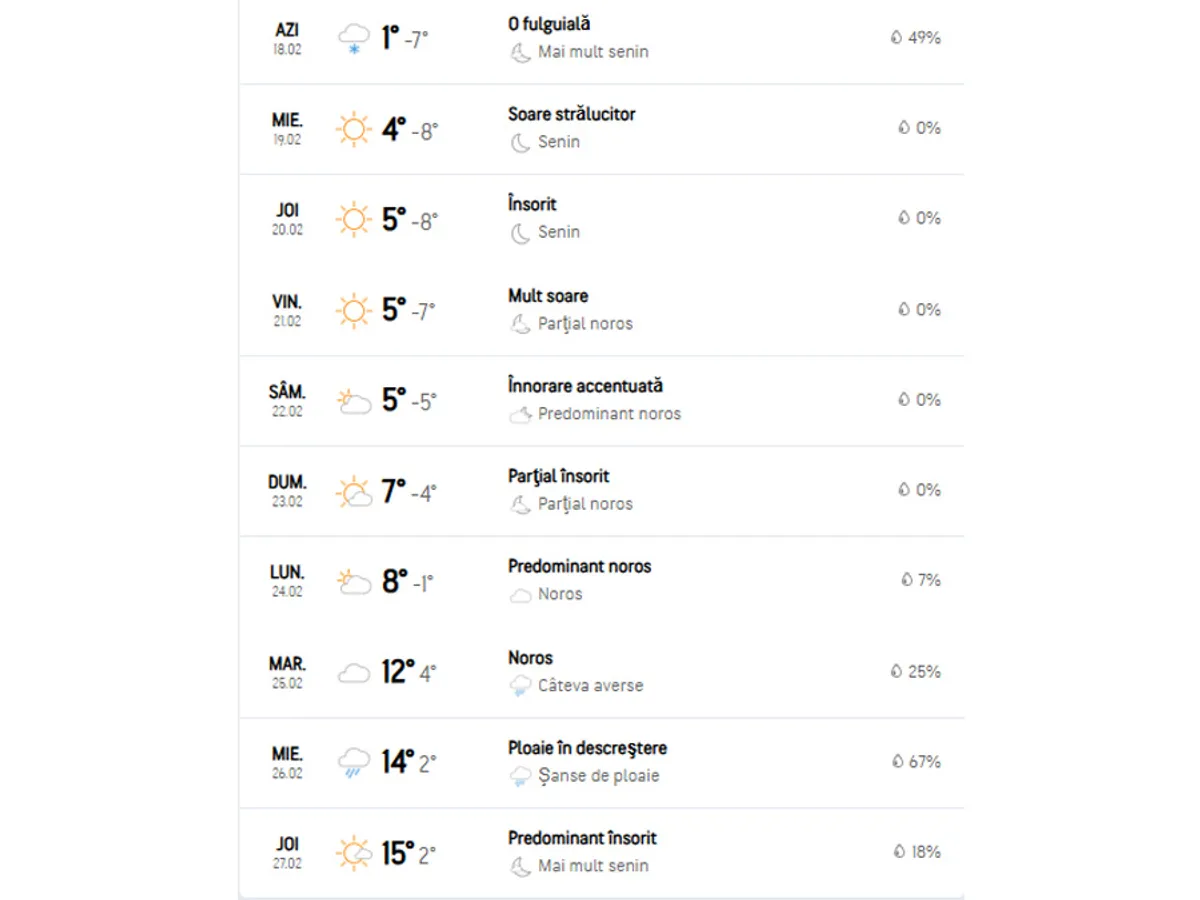Open the 'Soare strălucitor' day forecast
Screen dimensions: 1200x900
(x=571, y=114)
